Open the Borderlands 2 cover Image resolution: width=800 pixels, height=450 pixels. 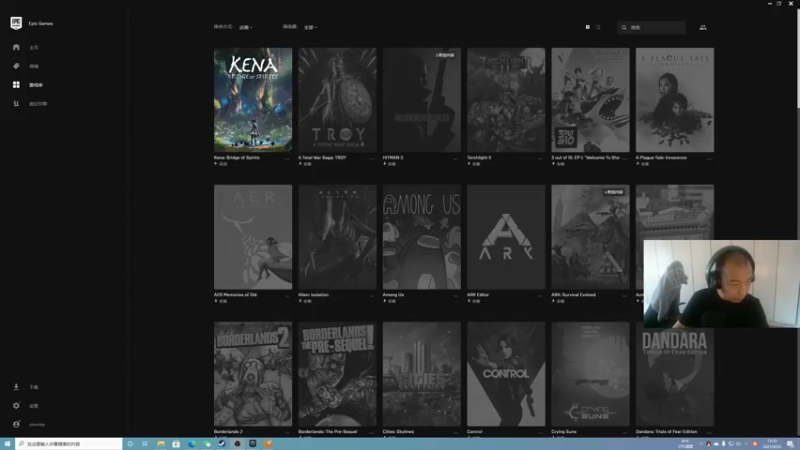click(x=253, y=374)
